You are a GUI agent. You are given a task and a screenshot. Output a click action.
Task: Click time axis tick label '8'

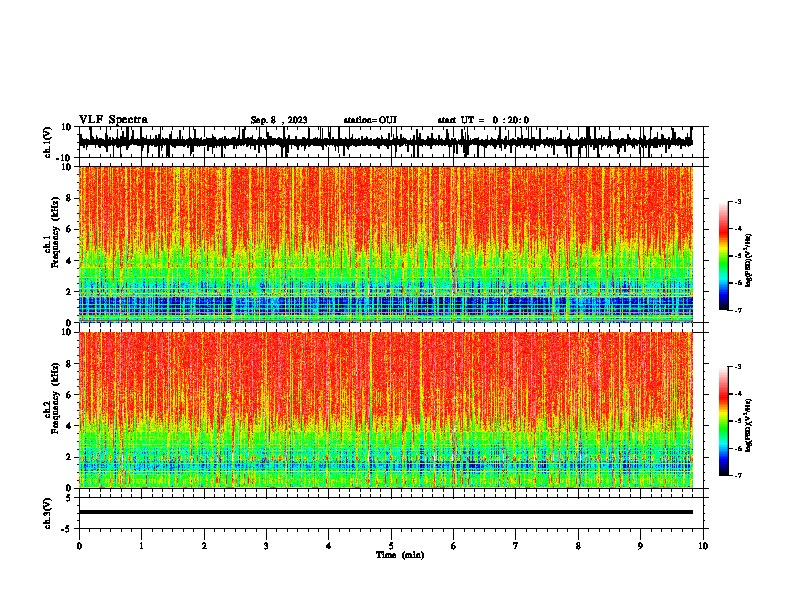pos(578,546)
